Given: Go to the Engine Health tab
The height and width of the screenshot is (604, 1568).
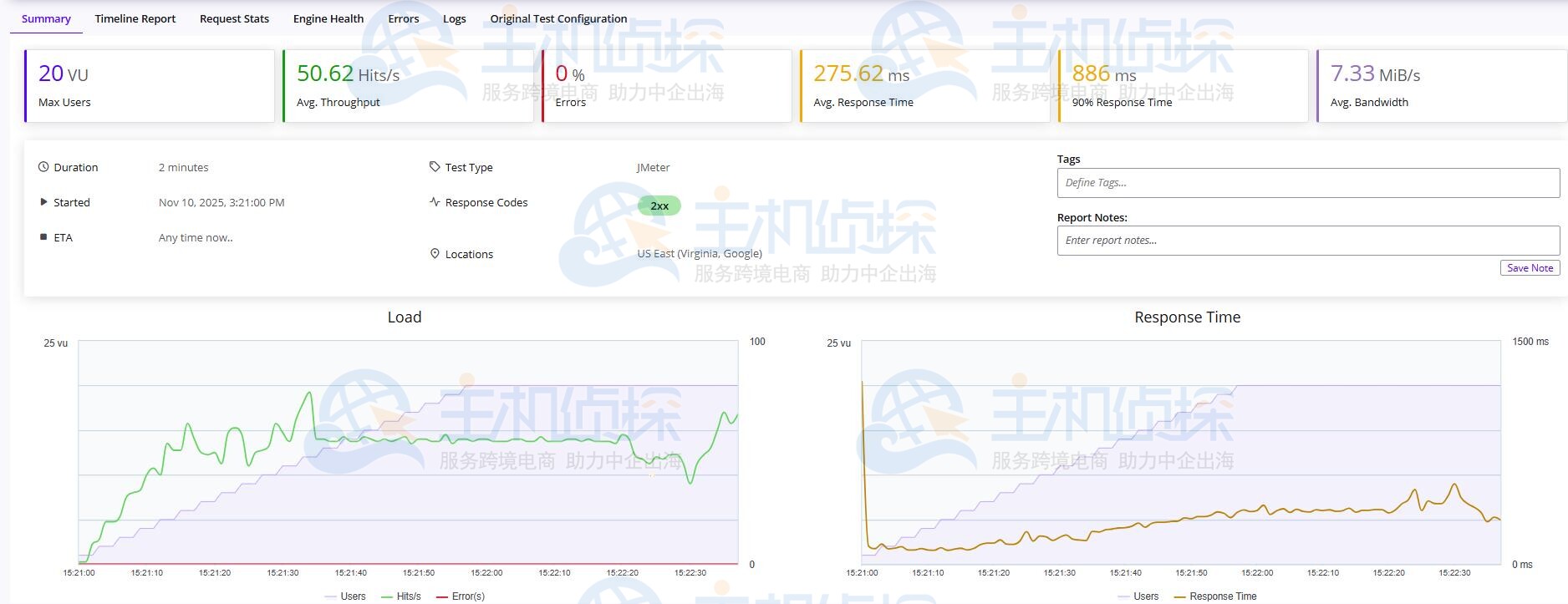Looking at the screenshot, I should tap(328, 18).
